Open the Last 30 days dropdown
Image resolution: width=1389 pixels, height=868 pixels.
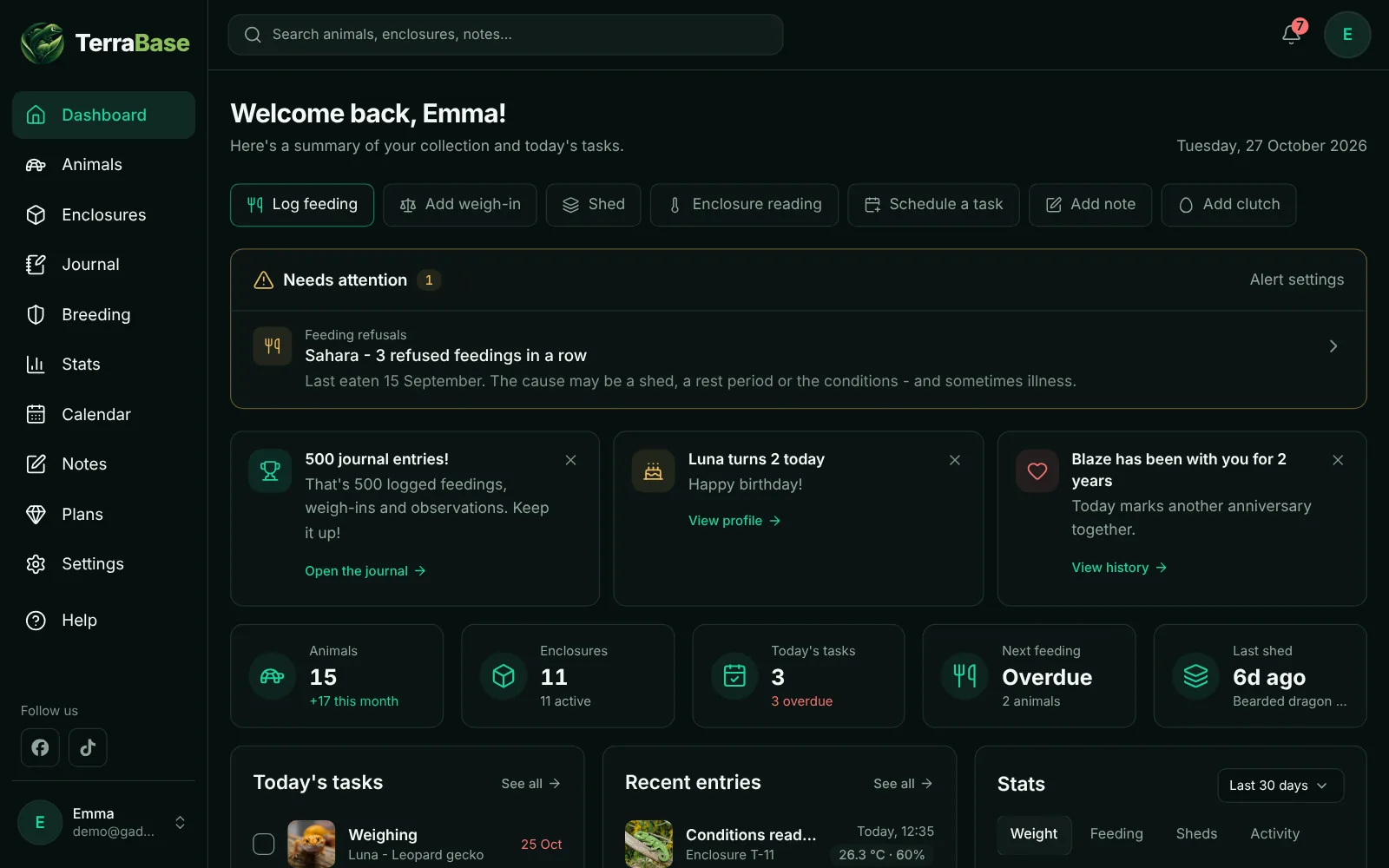pos(1280,786)
